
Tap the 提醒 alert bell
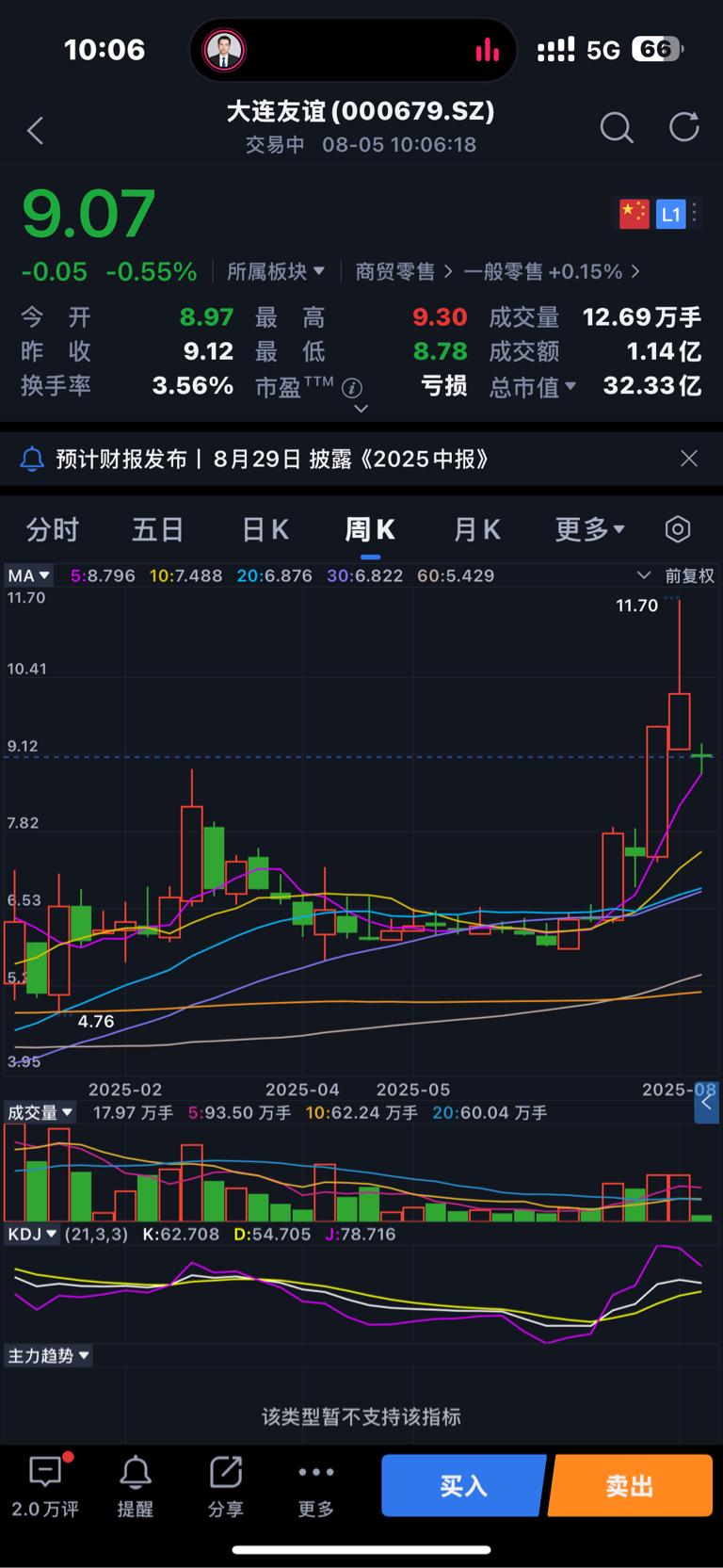tap(136, 1472)
